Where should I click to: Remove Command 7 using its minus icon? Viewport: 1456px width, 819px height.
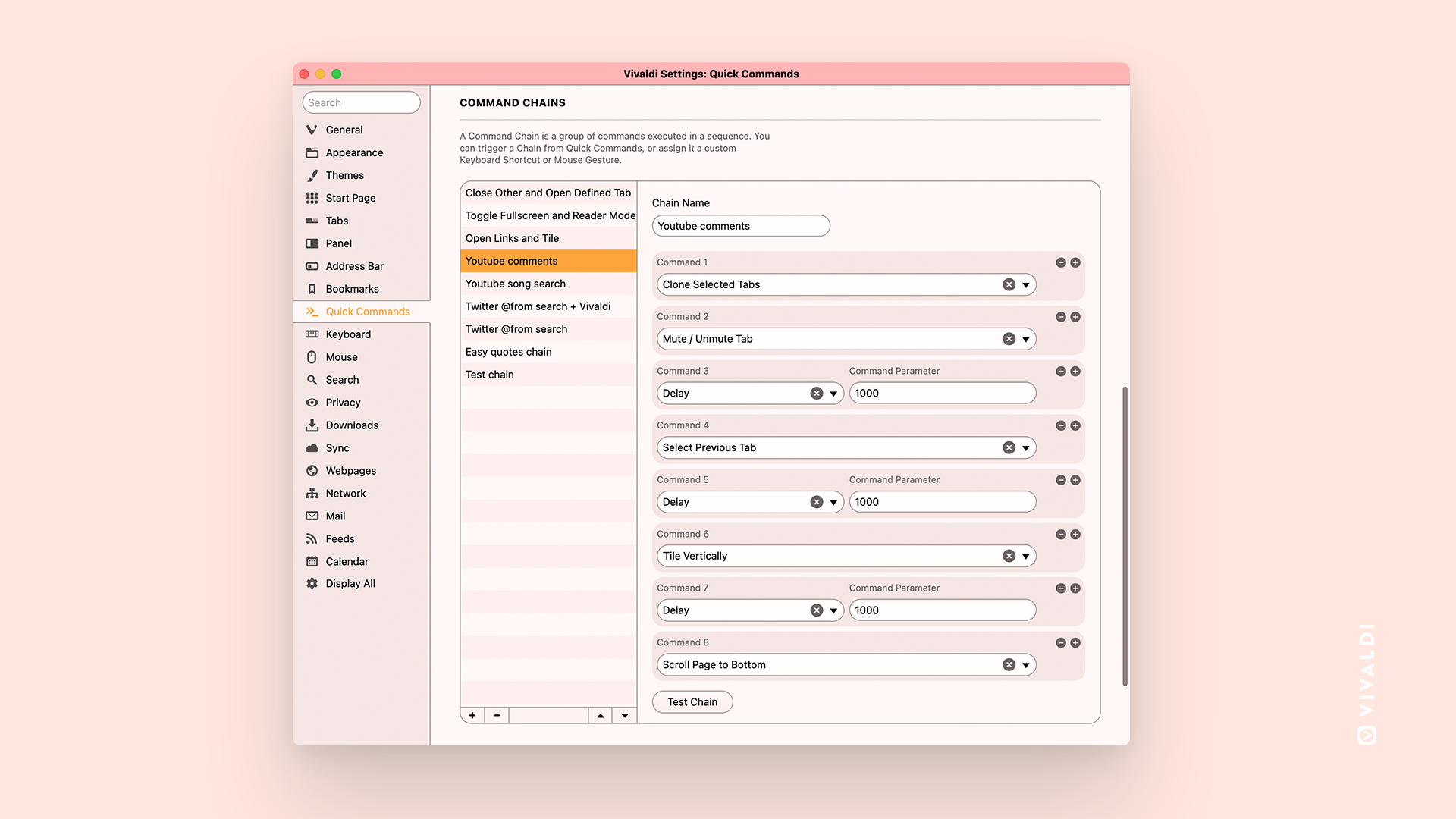1061,588
